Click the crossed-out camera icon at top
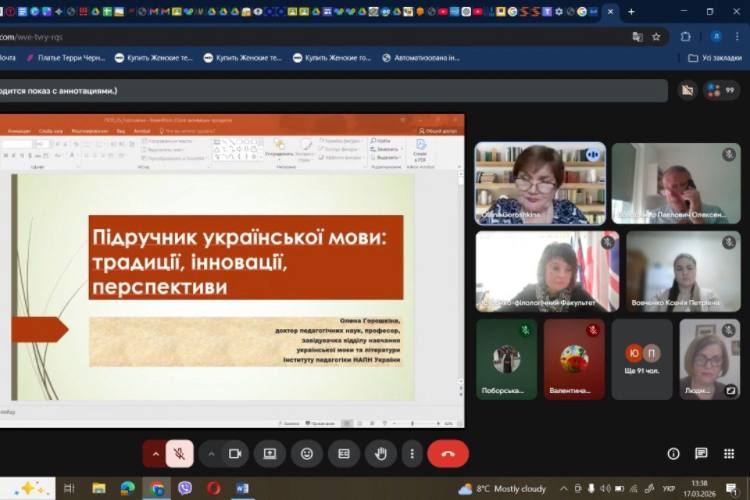This screenshot has width=750, height=500. pyautogui.click(x=686, y=90)
